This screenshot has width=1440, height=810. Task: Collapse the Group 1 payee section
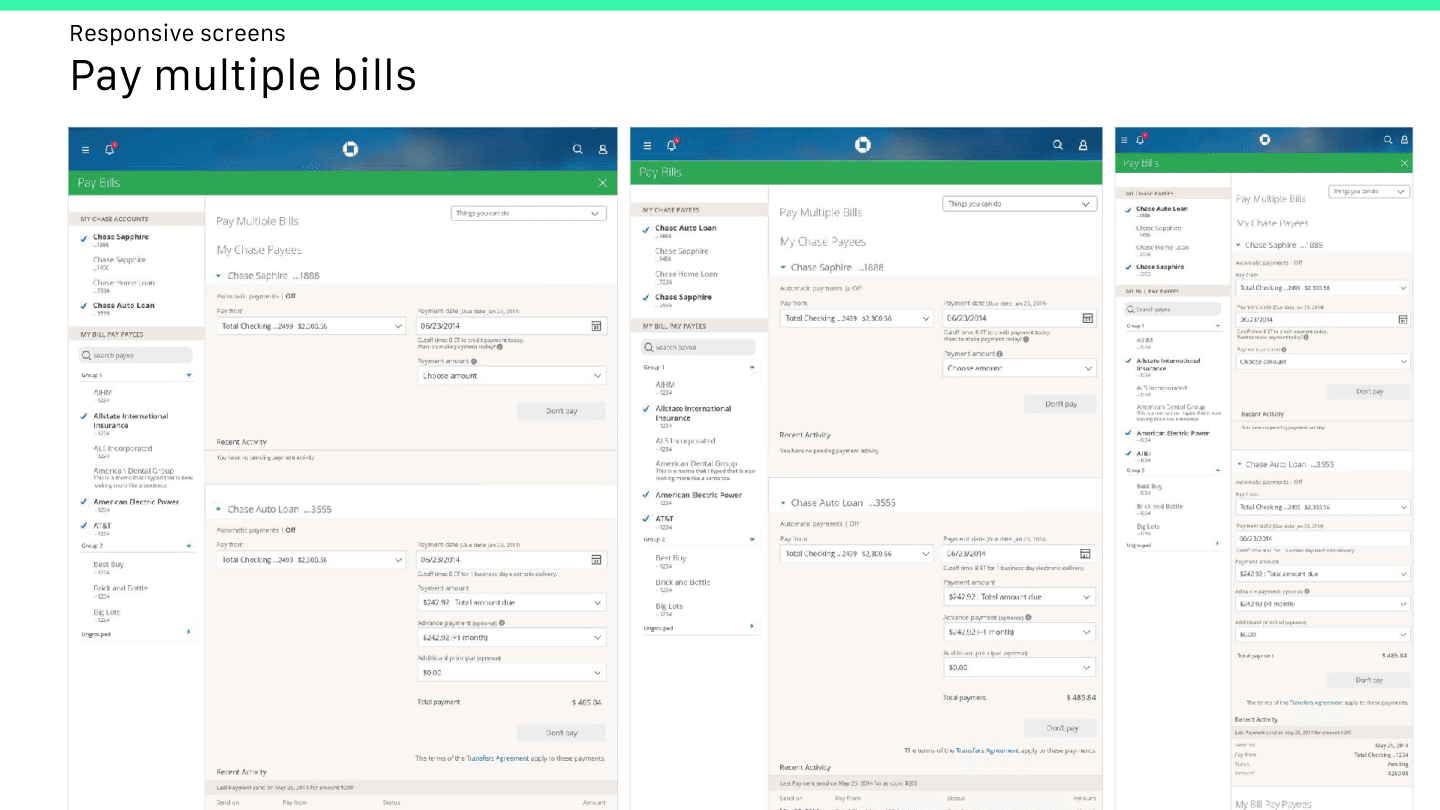click(190, 377)
